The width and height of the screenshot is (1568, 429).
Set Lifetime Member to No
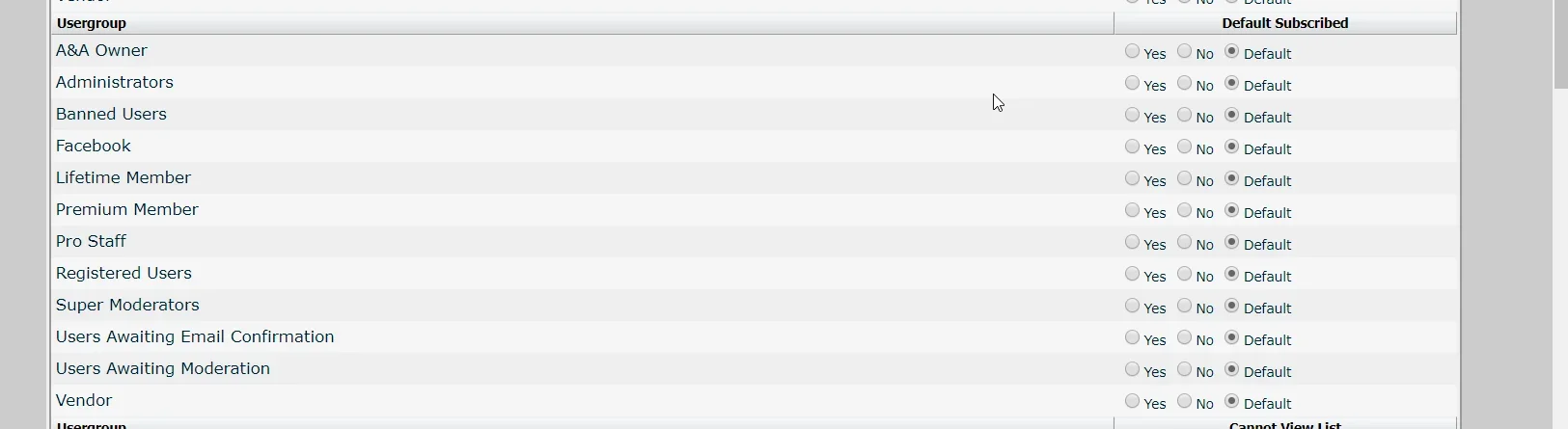pyautogui.click(x=1185, y=178)
